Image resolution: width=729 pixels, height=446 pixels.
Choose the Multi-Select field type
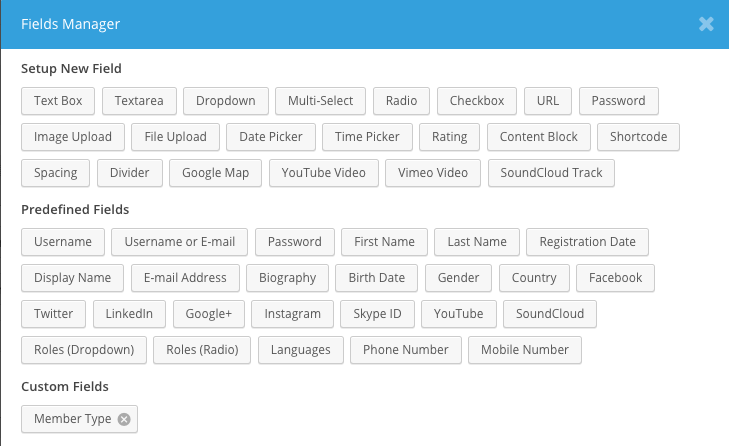pos(320,101)
